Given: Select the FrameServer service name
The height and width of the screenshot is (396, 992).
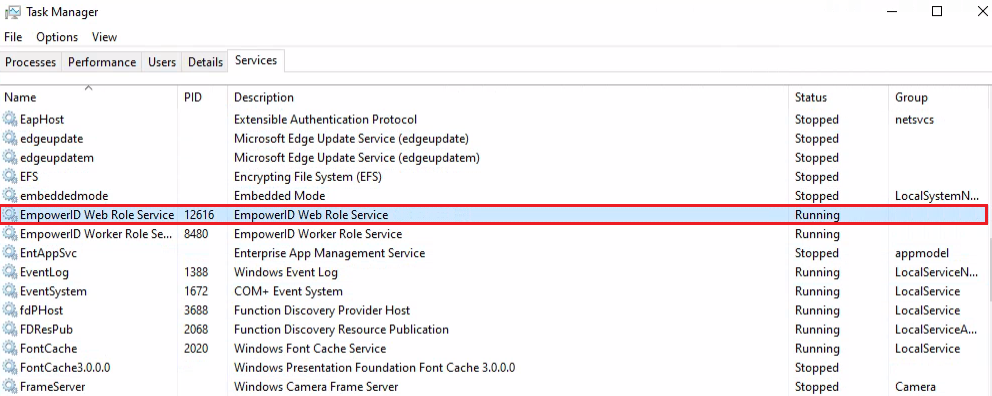Looking at the screenshot, I should [x=53, y=387].
